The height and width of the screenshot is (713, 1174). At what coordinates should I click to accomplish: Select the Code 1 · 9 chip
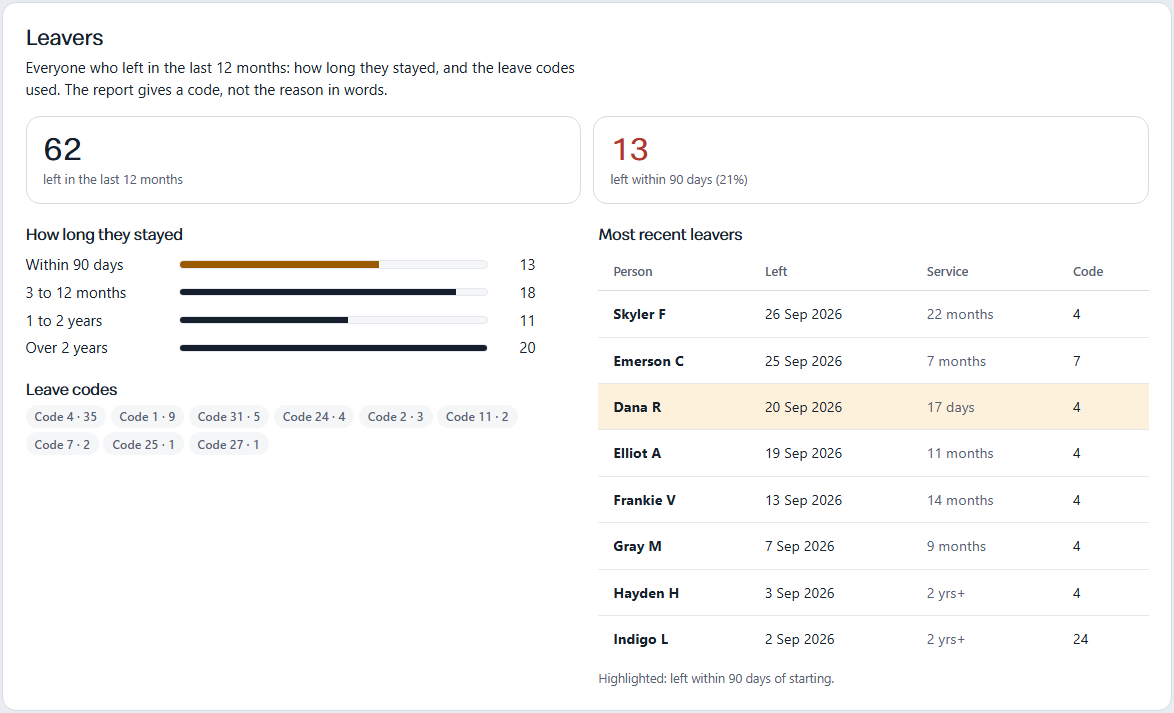tap(147, 416)
